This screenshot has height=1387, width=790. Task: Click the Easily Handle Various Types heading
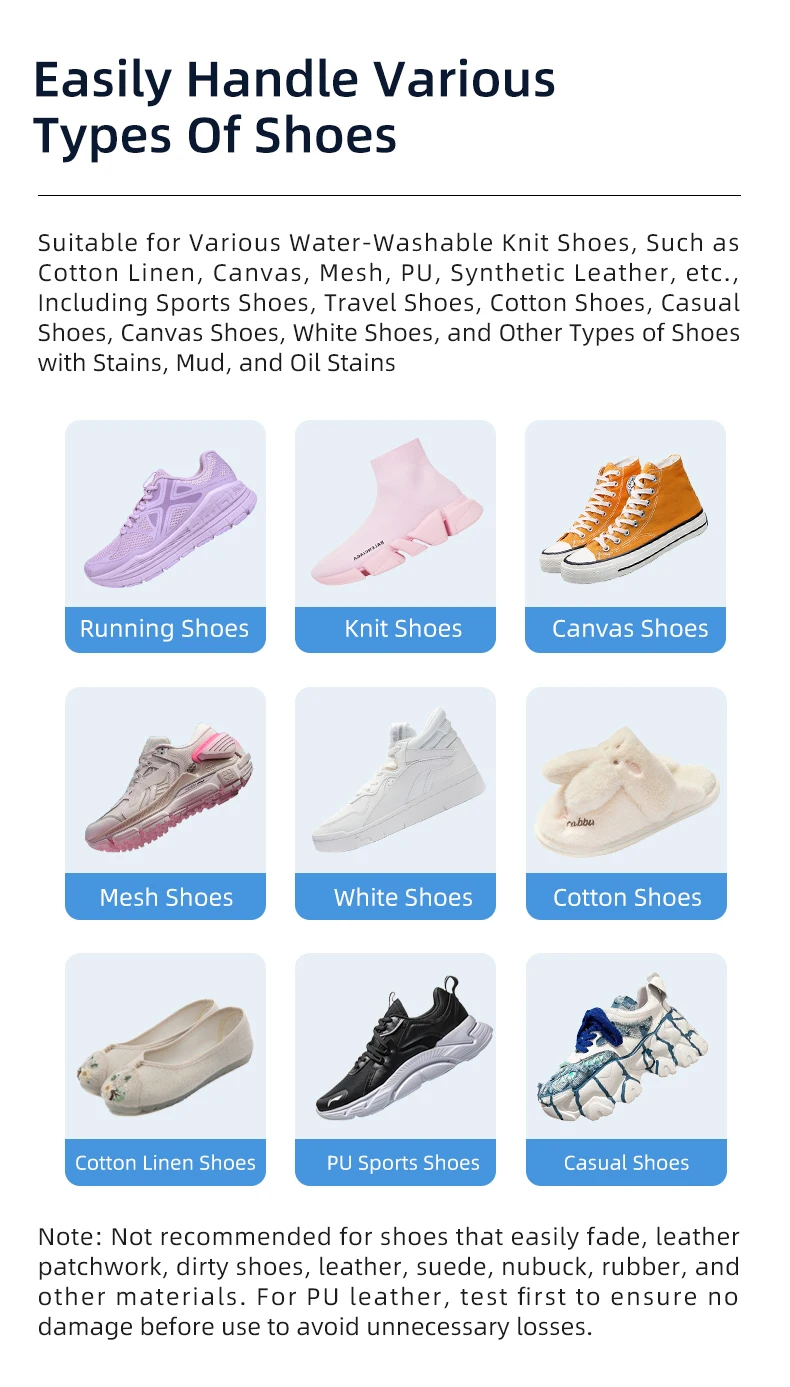[294, 107]
